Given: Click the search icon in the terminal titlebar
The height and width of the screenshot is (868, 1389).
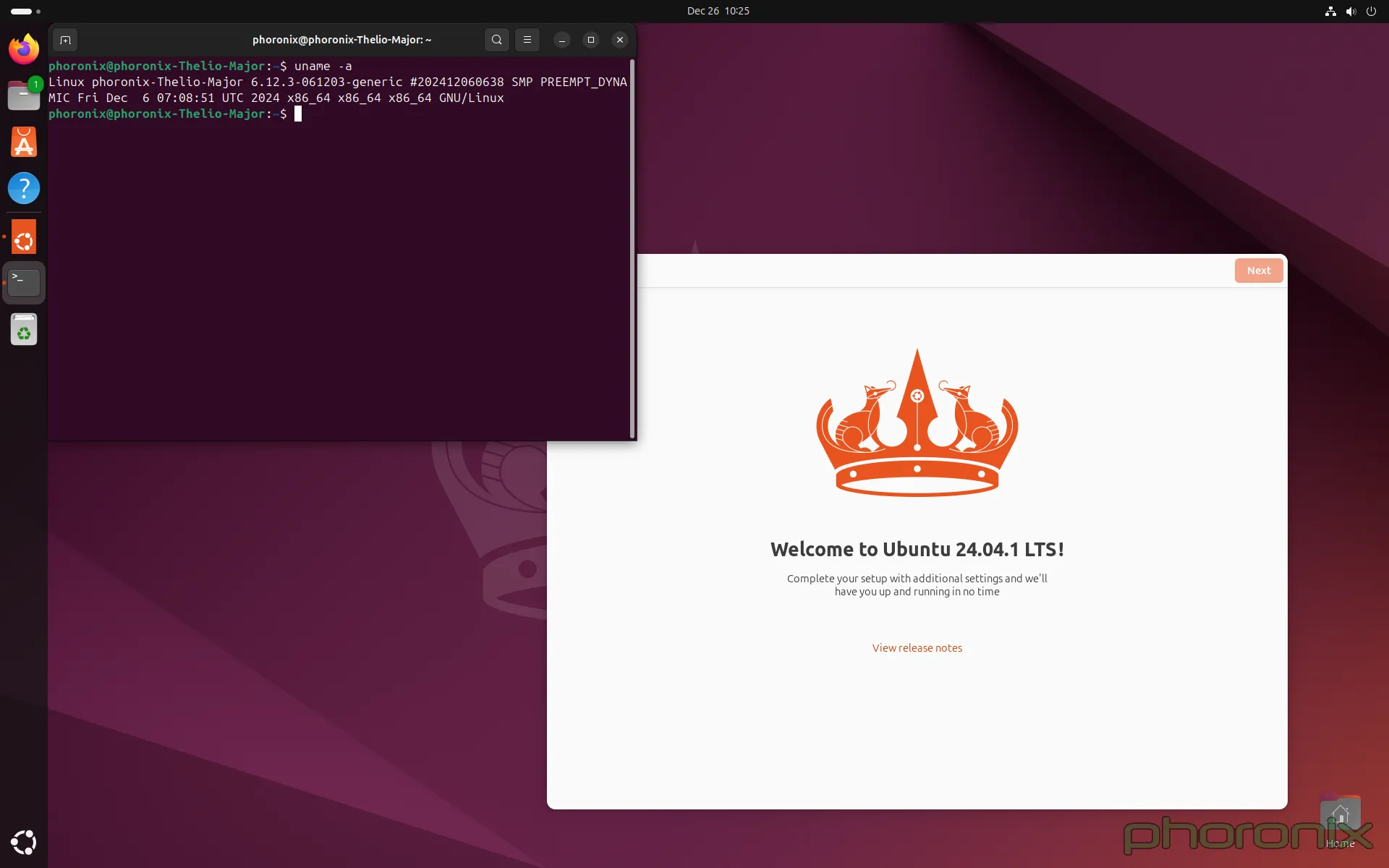Looking at the screenshot, I should 497,40.
